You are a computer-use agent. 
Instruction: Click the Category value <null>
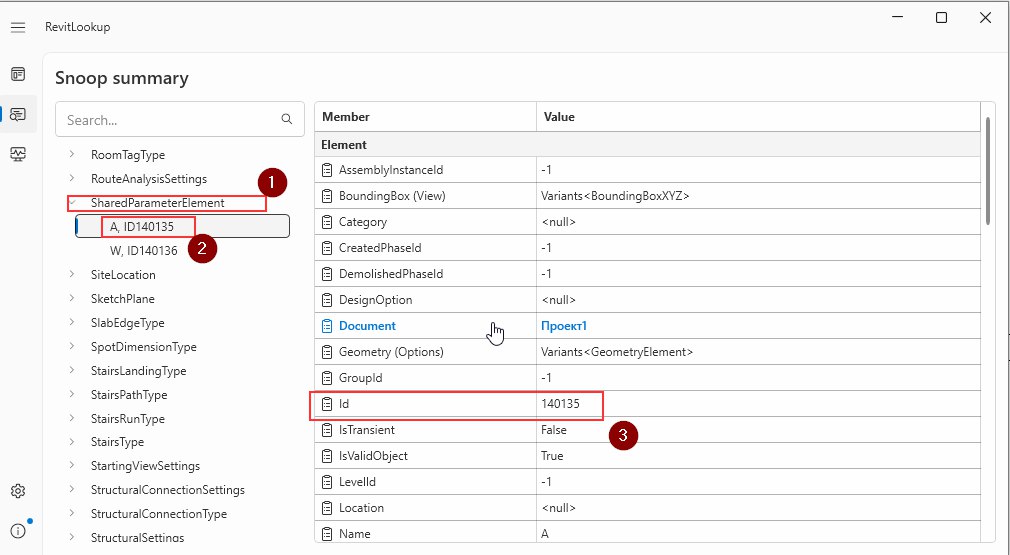[x=558, y=222]
